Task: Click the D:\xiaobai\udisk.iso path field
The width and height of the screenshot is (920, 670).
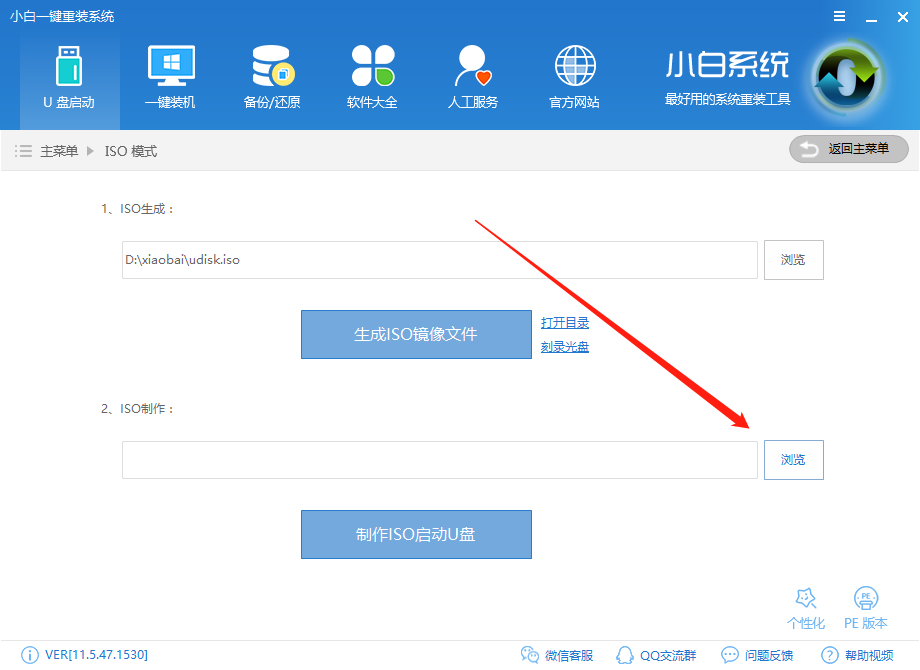Action: click(440, 260)
